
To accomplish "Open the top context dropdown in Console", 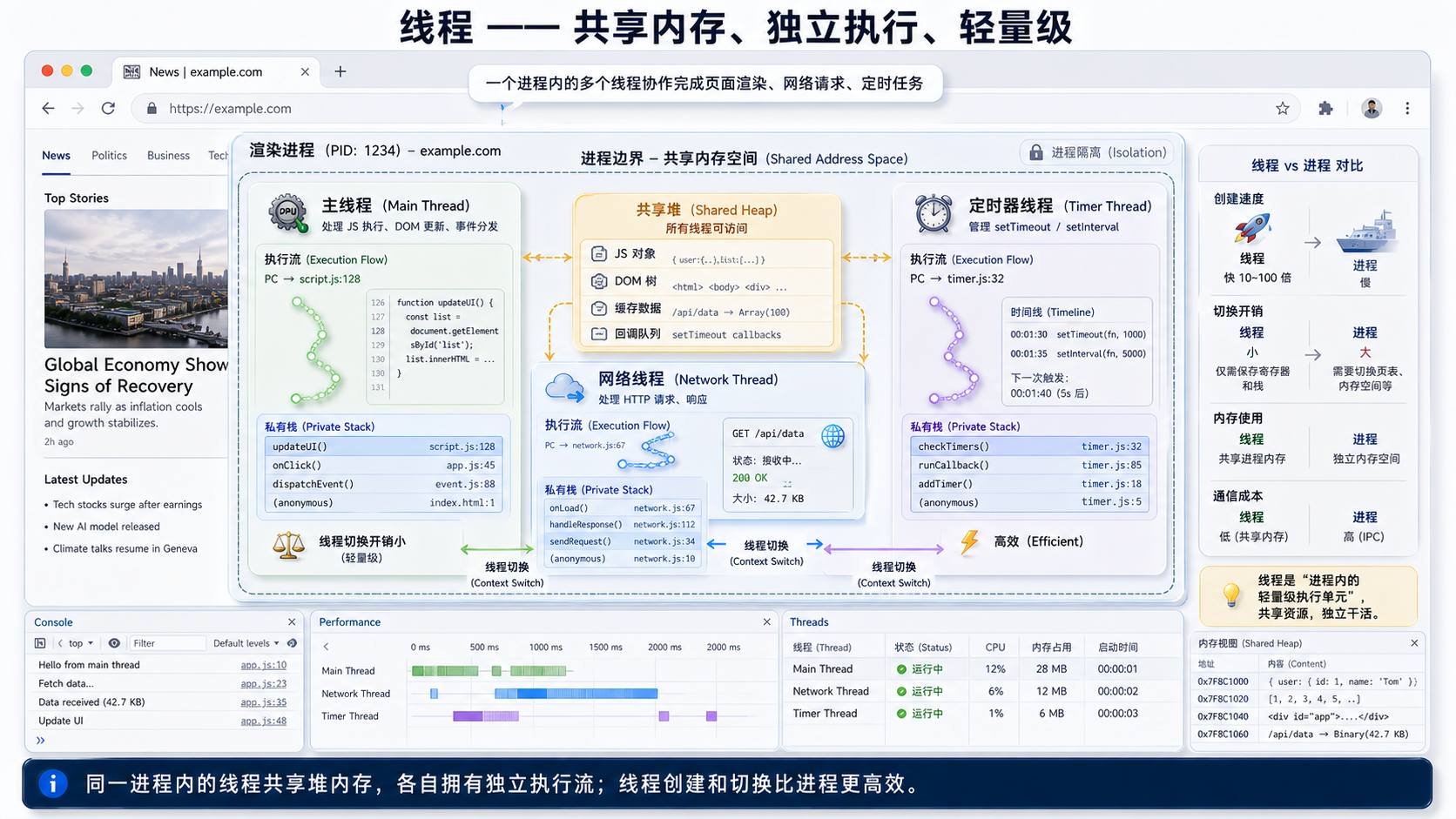I will click(x=81, y=643).
